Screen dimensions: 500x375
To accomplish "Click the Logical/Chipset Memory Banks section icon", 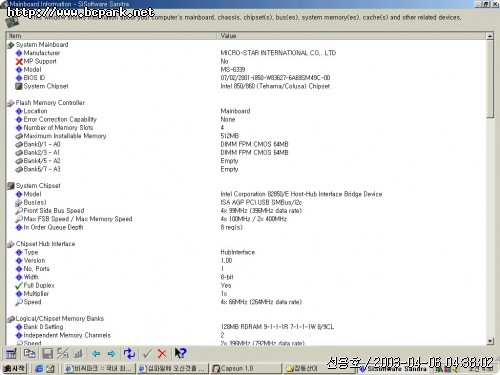I will tap(11, 319).
